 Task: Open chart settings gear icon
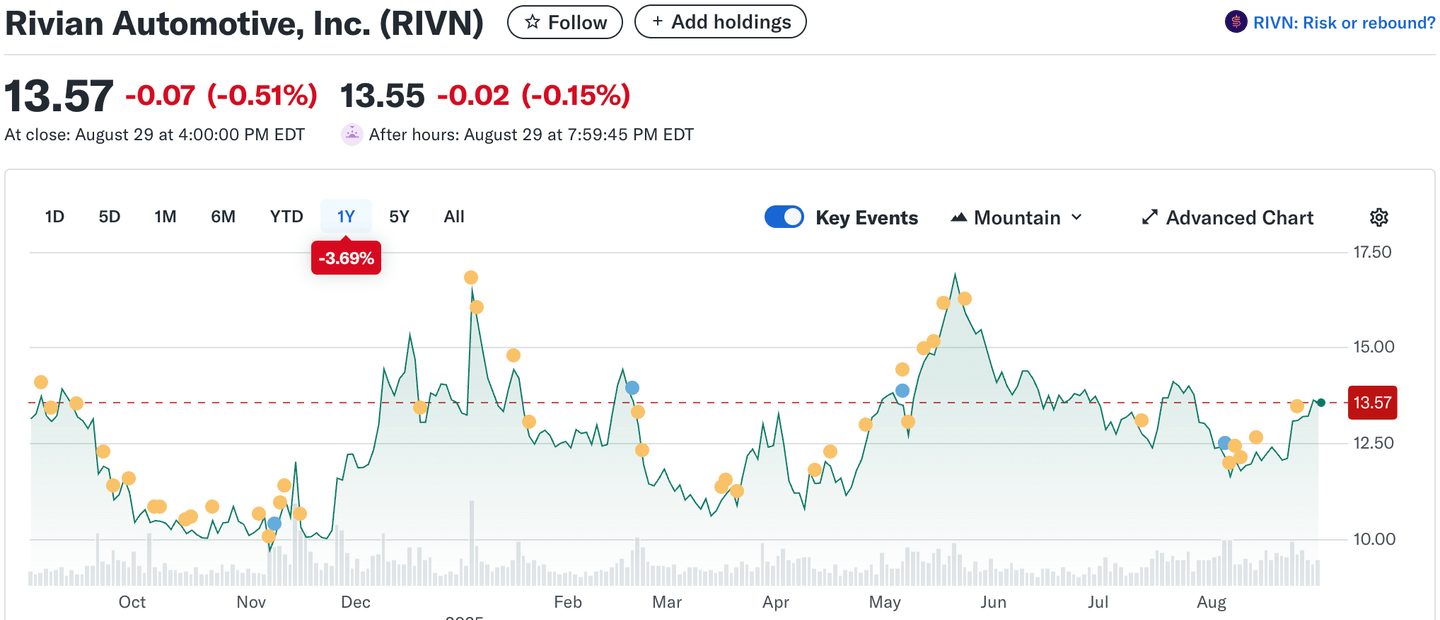(x=1379, y=218)
